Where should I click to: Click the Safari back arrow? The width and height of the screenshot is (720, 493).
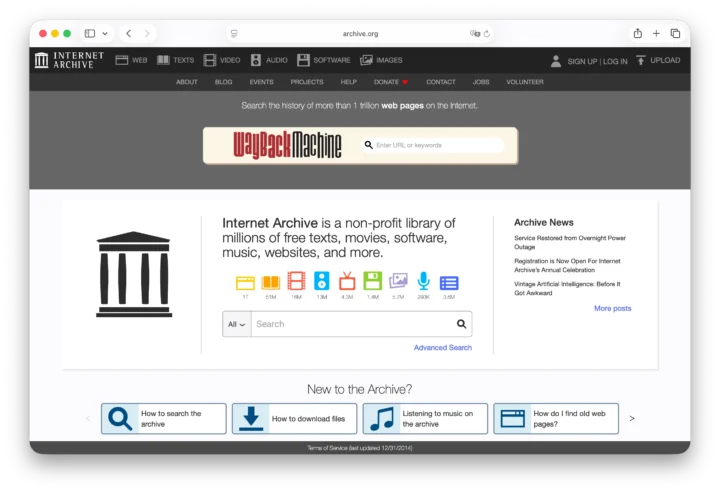point(129,34)
